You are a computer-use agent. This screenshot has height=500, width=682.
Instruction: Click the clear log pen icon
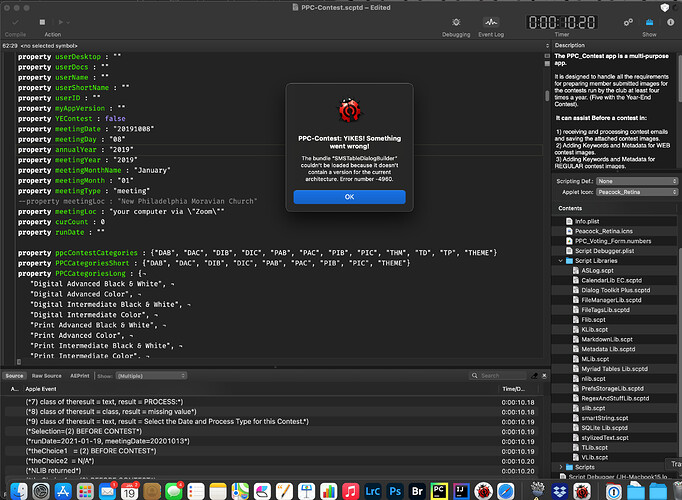click(x=535, y=376)
